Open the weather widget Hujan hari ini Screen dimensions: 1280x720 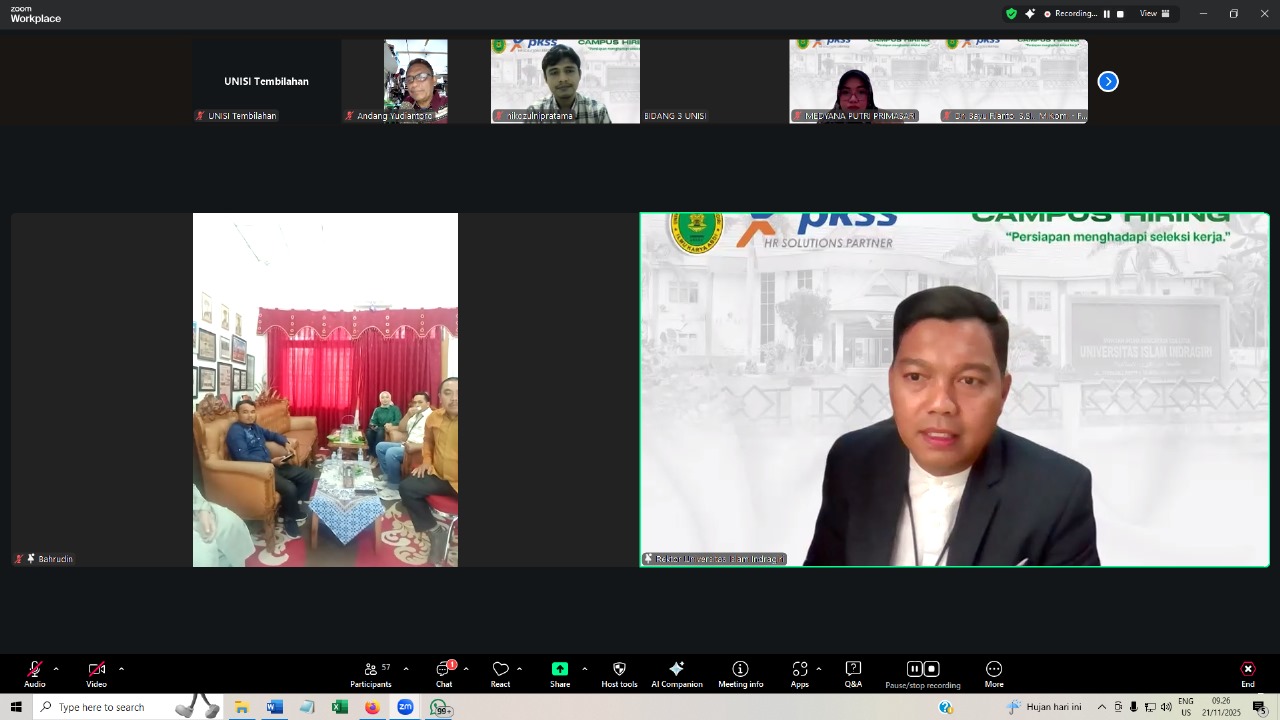point(1044,707)
